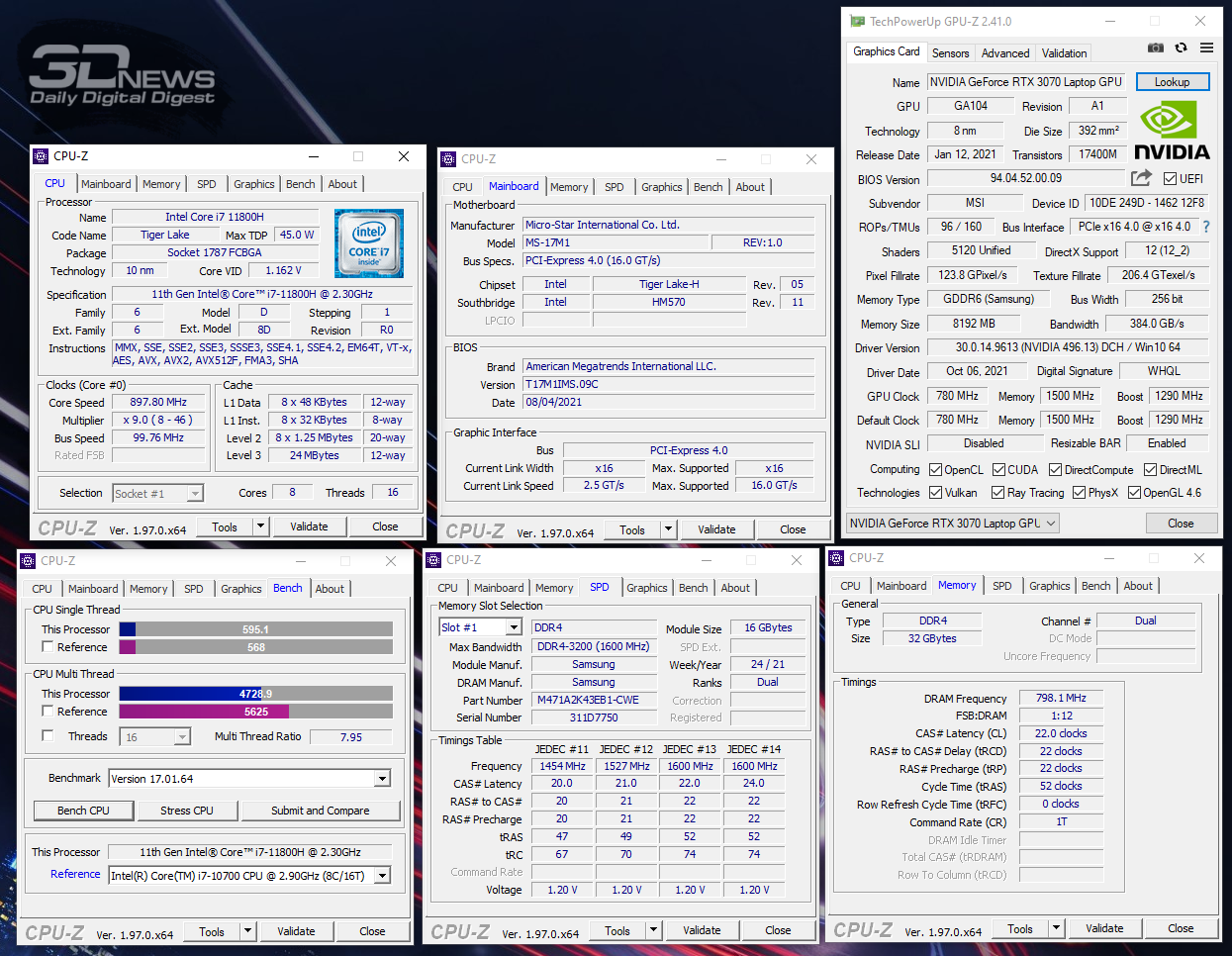Click the GPU-Z refresh icon
Screen dimensions: 1232x956
pos(1181,48)
